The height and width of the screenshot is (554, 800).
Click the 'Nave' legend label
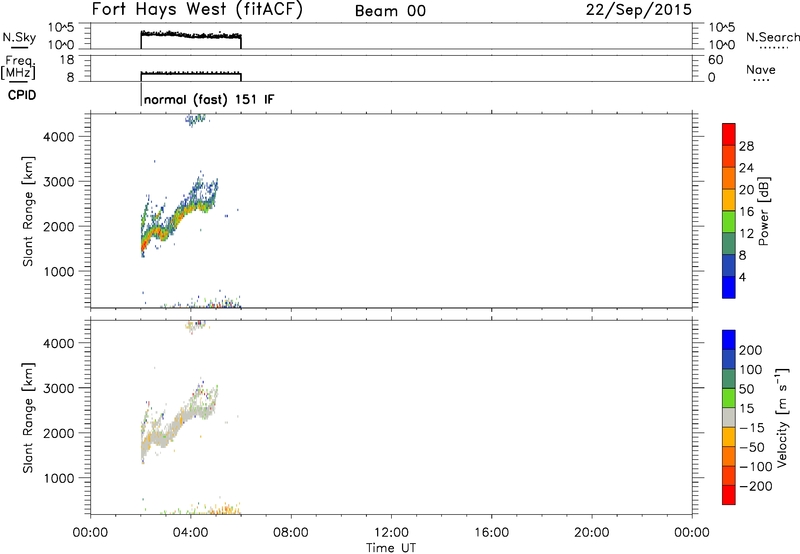pos(761,69)
